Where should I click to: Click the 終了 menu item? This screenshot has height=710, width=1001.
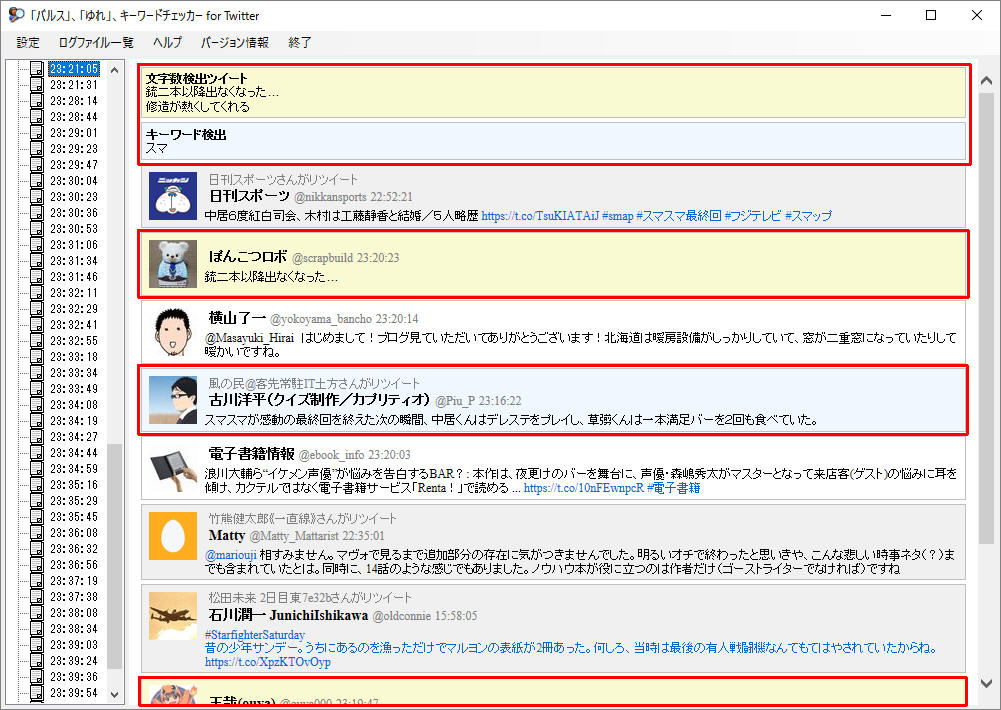(x=299, y=43)
